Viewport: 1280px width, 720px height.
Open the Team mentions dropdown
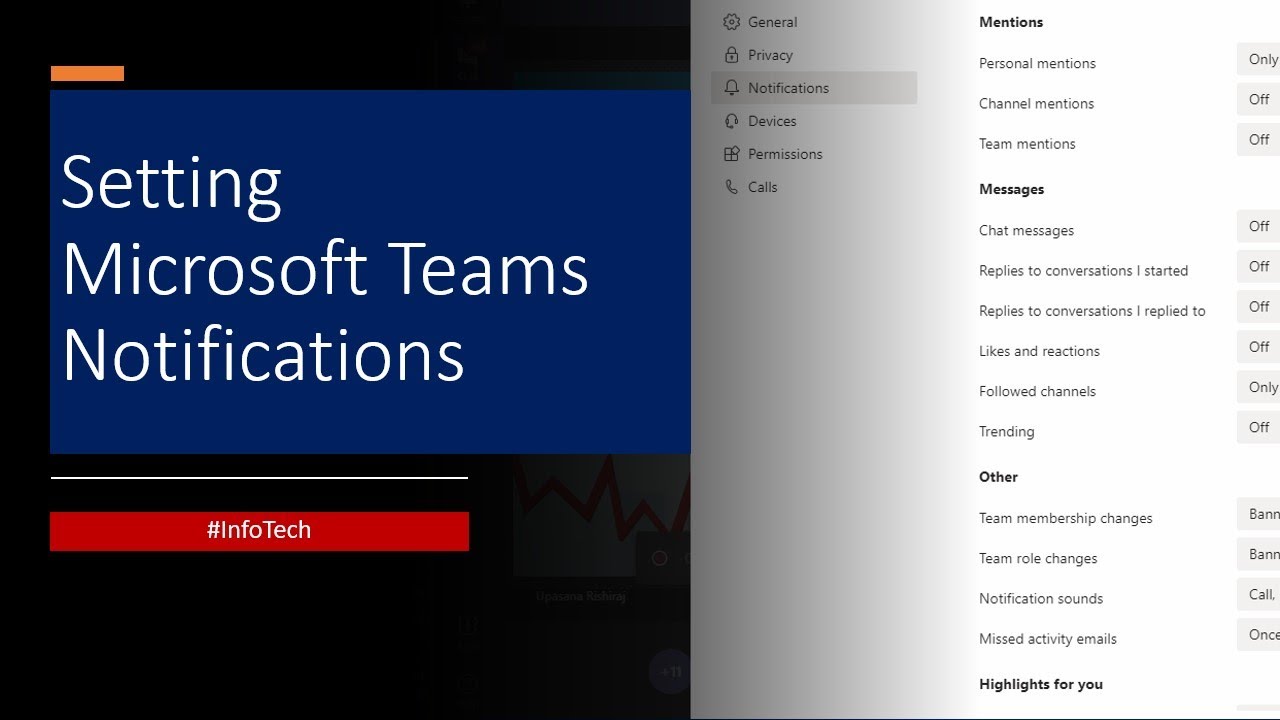(x=1259, y=139)
